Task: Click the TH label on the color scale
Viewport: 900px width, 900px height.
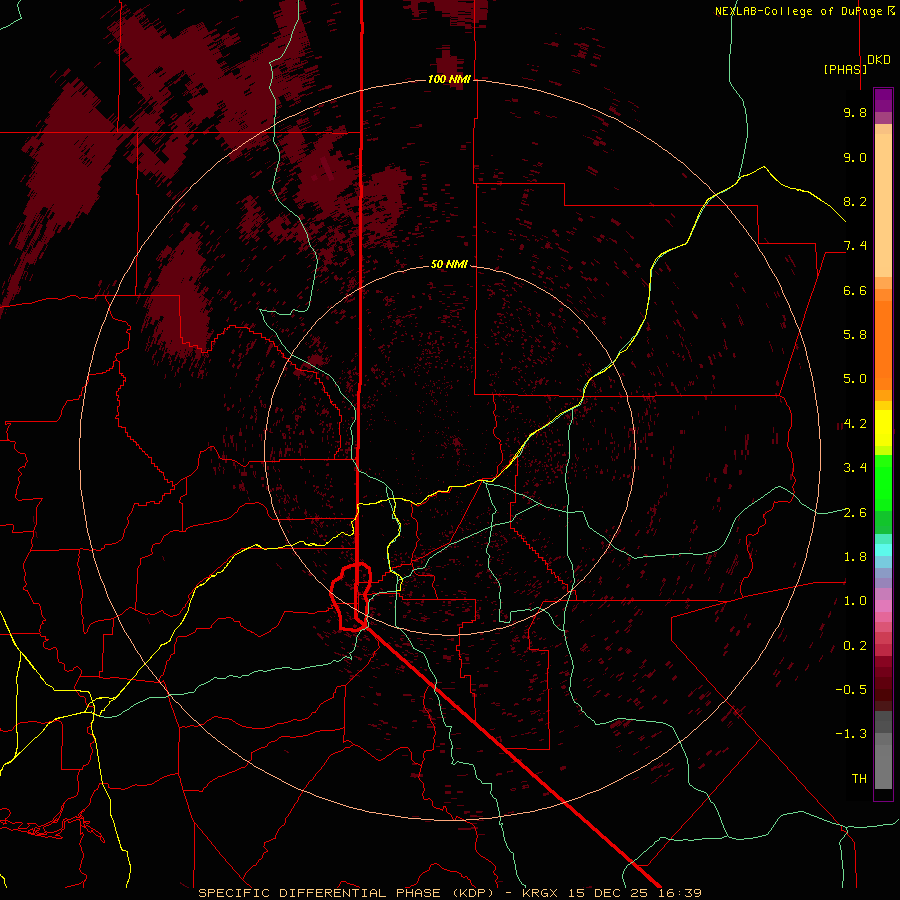Action: point(859,778)
